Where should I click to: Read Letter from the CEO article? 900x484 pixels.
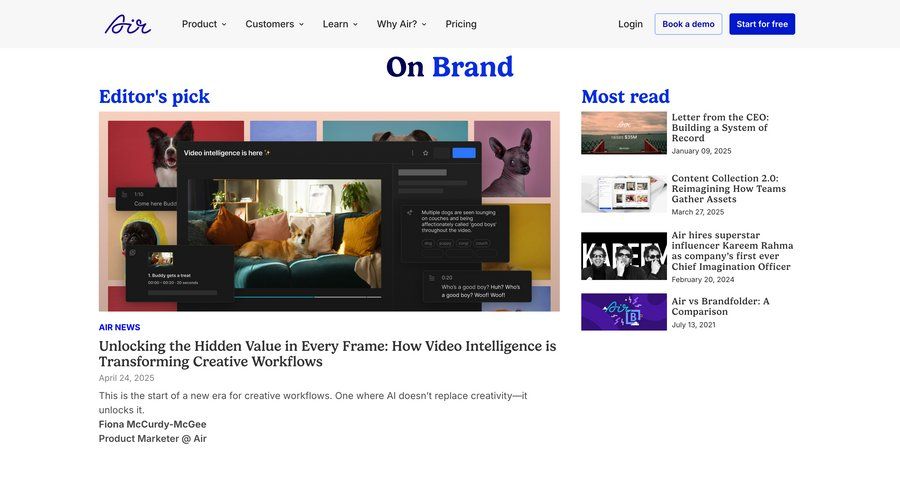pyautogui.click(x=720, y=127)
